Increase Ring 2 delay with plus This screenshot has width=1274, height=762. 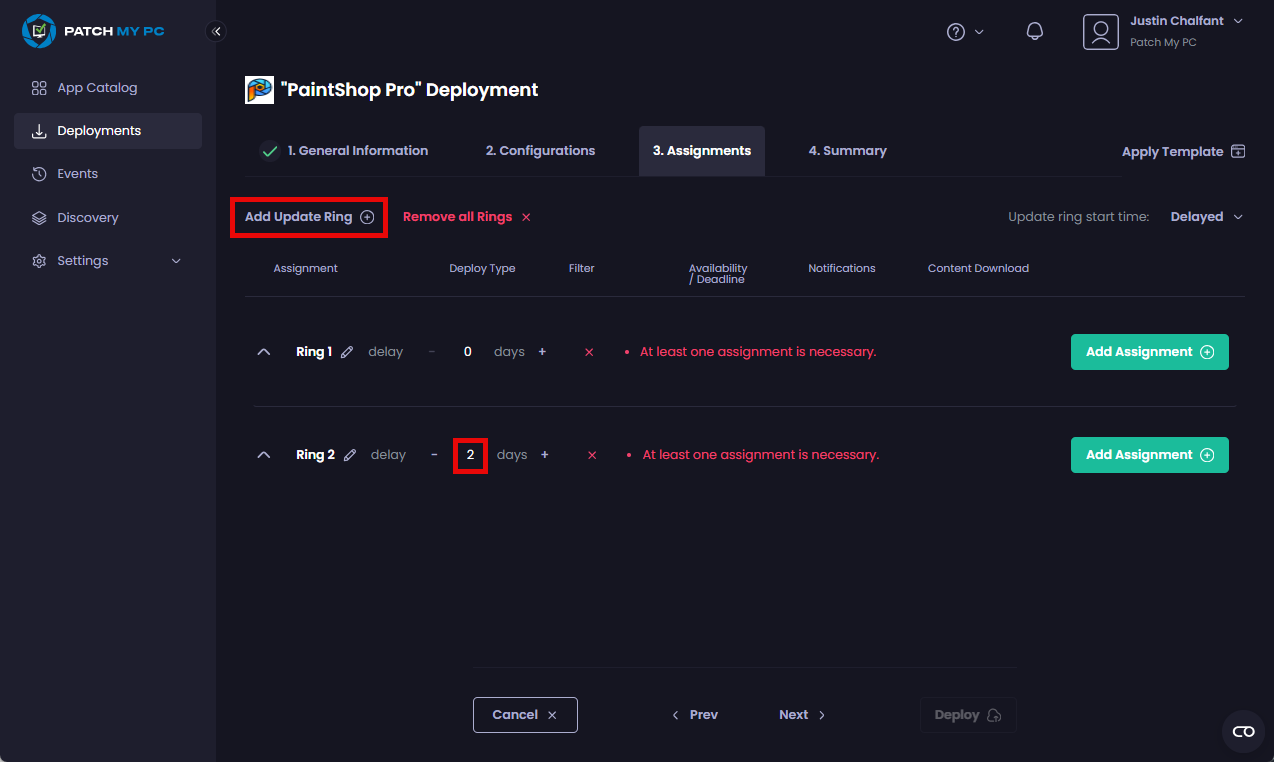545,455
